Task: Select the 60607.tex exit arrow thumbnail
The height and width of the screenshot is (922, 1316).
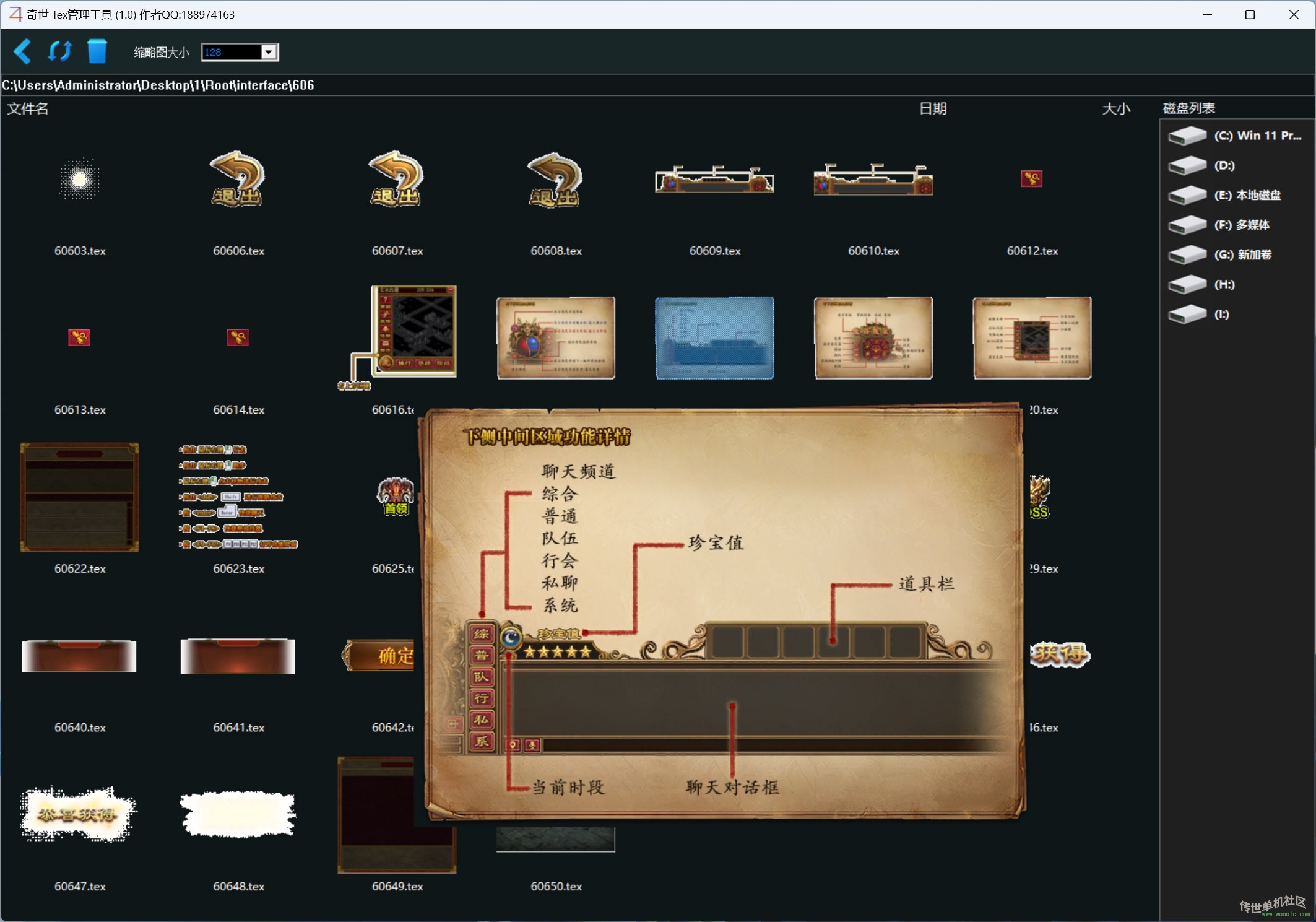Action: [397, 179]
